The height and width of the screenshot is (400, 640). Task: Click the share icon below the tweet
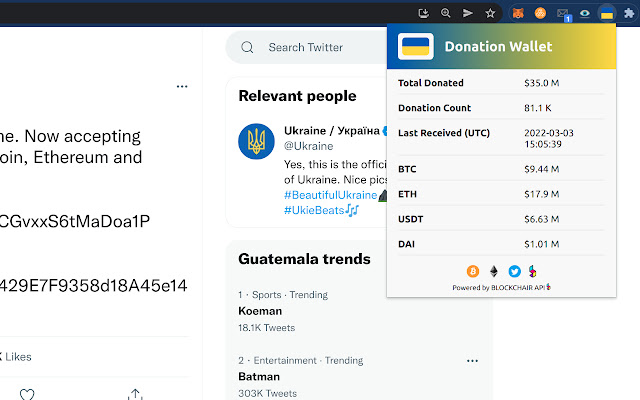(135, 394)
